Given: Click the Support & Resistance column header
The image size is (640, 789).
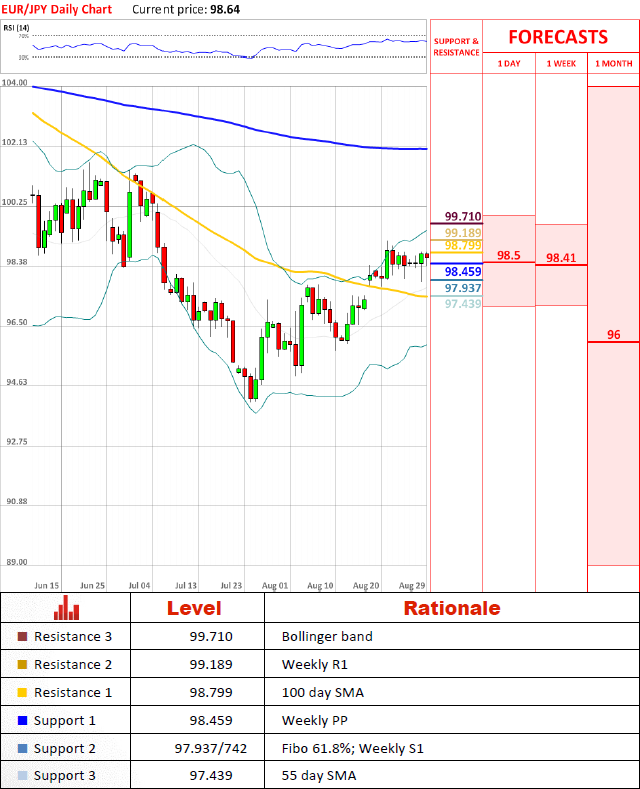Looking at the screenshot, I should click(x=456, y=46).
